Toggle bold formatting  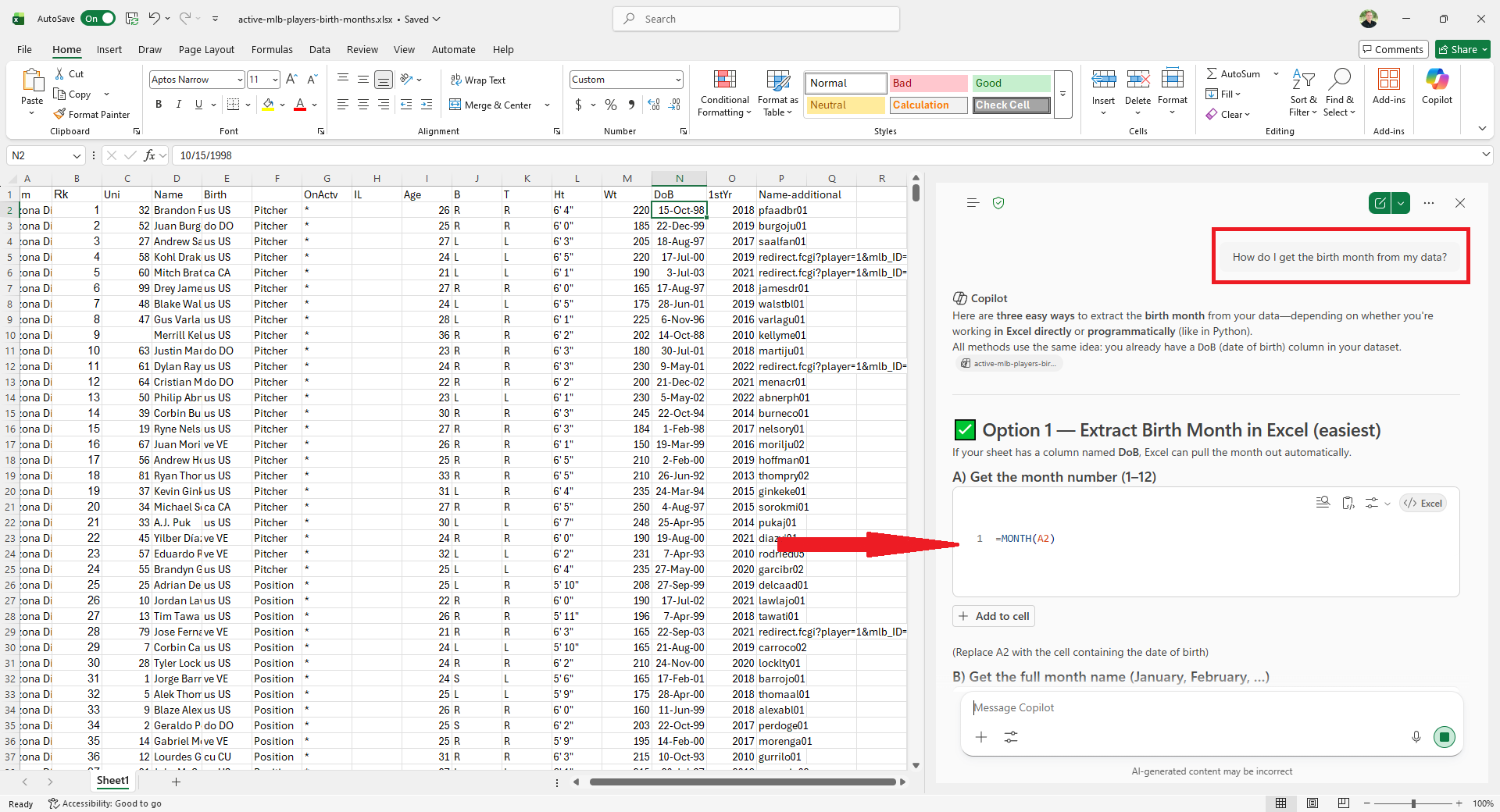158,104
